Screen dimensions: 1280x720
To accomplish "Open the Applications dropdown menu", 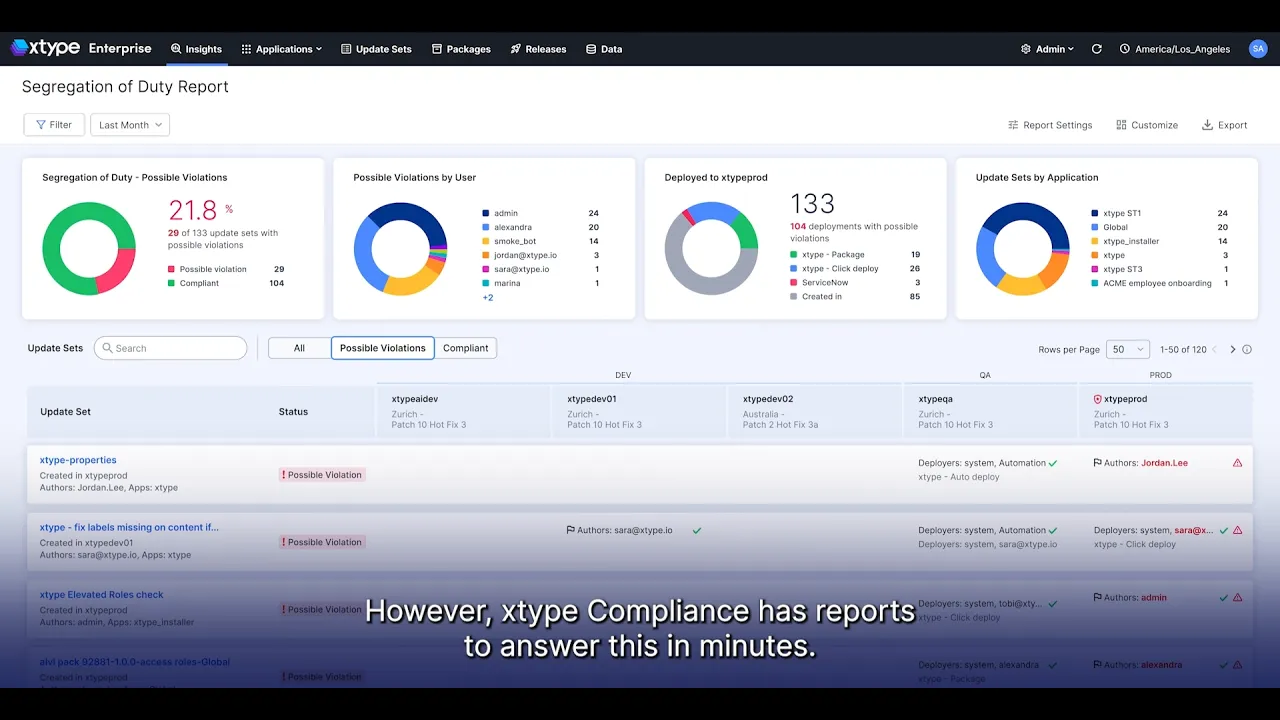I will point(282,49).
